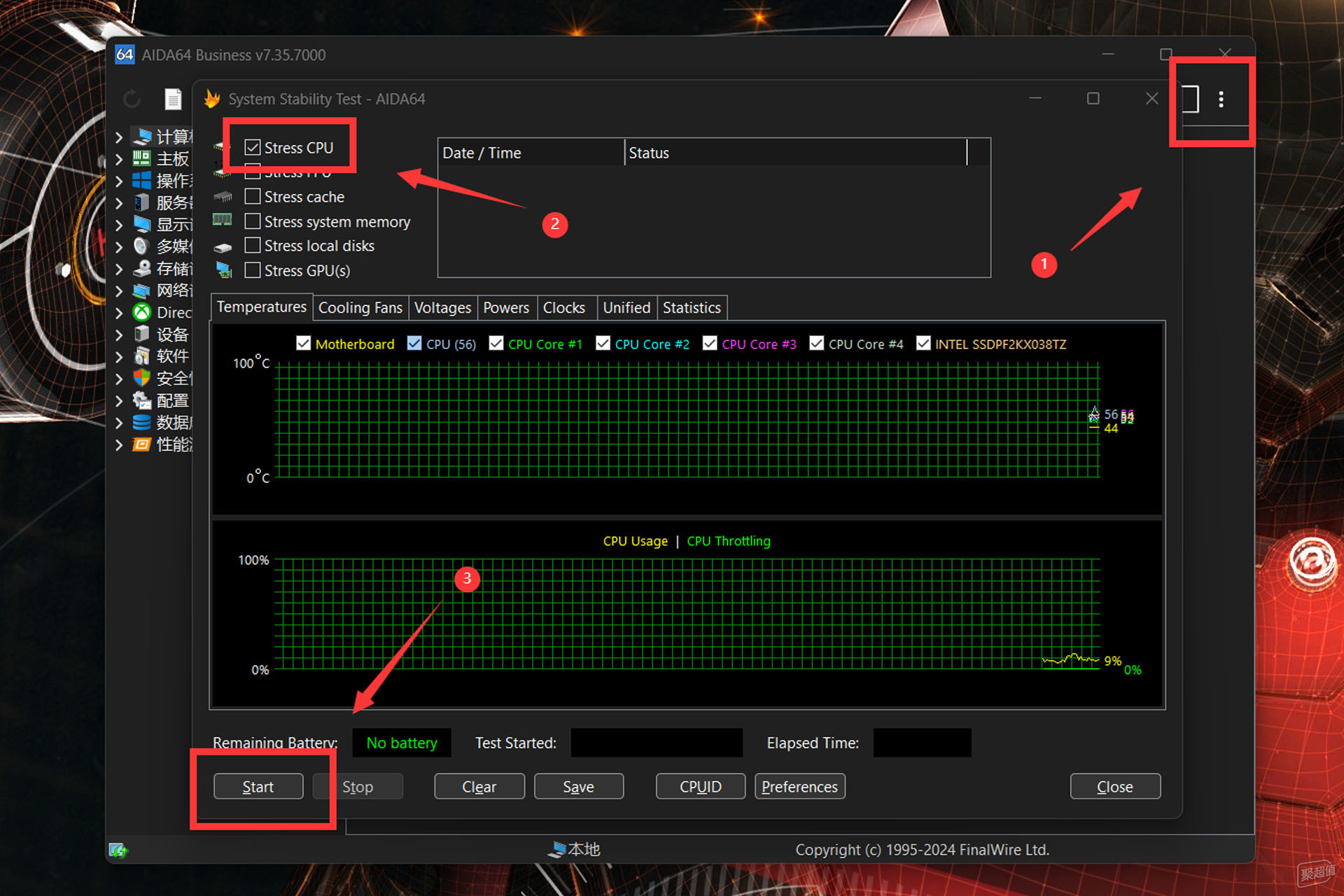Start the stability test
This screenshot has width=1344, height=896.
coord(258,787)
